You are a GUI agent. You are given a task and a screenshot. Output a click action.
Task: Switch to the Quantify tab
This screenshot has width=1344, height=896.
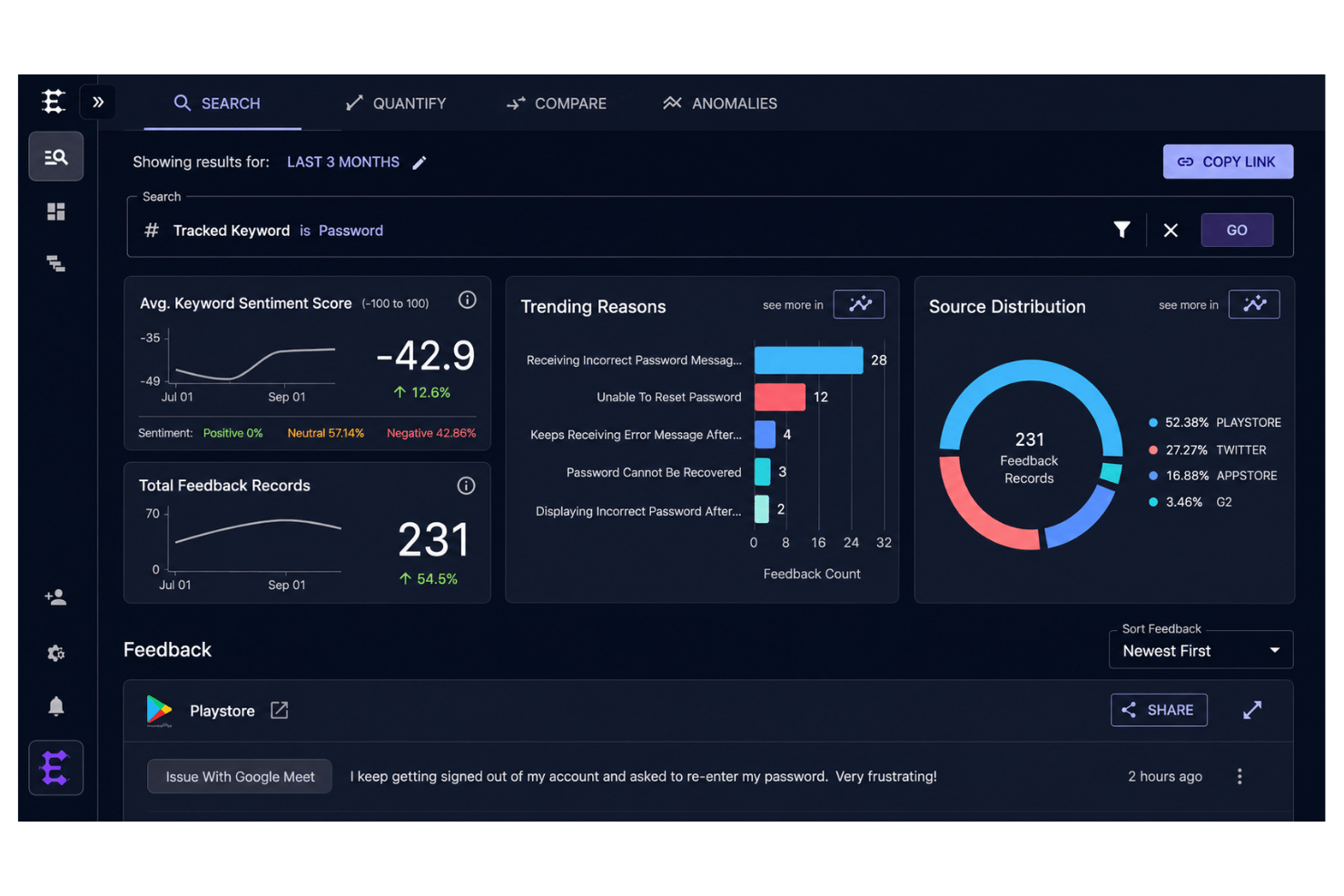397,103
